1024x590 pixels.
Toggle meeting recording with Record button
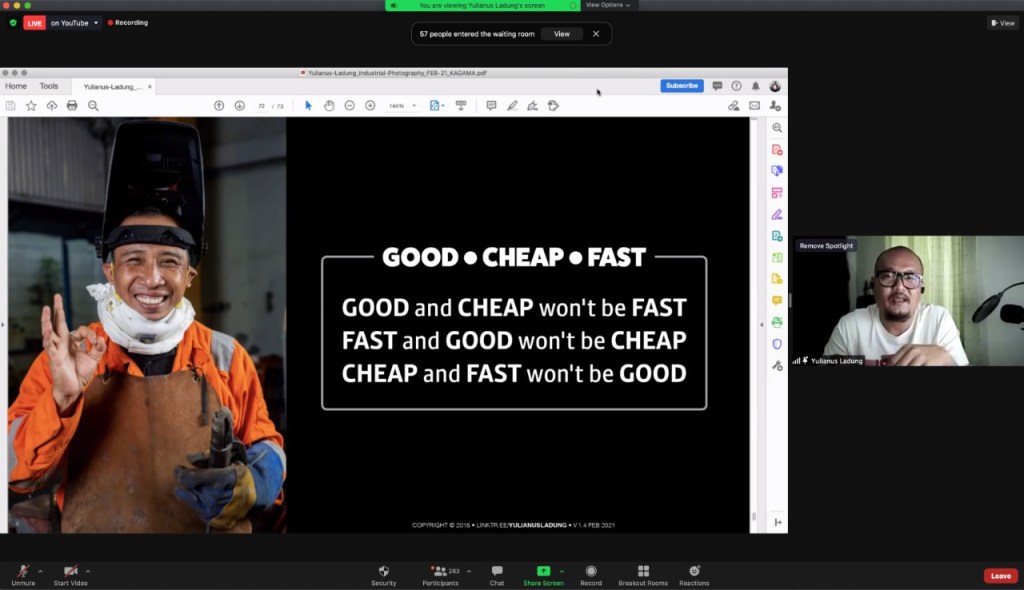coord(591,572)
